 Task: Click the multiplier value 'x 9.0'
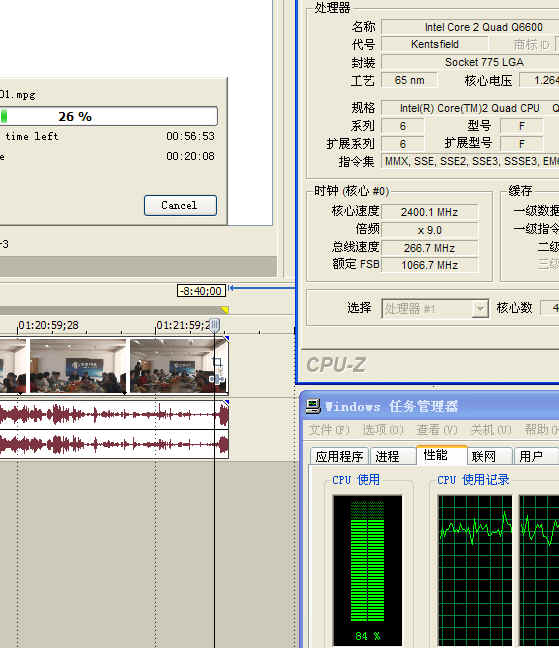(x=430, y=230)
